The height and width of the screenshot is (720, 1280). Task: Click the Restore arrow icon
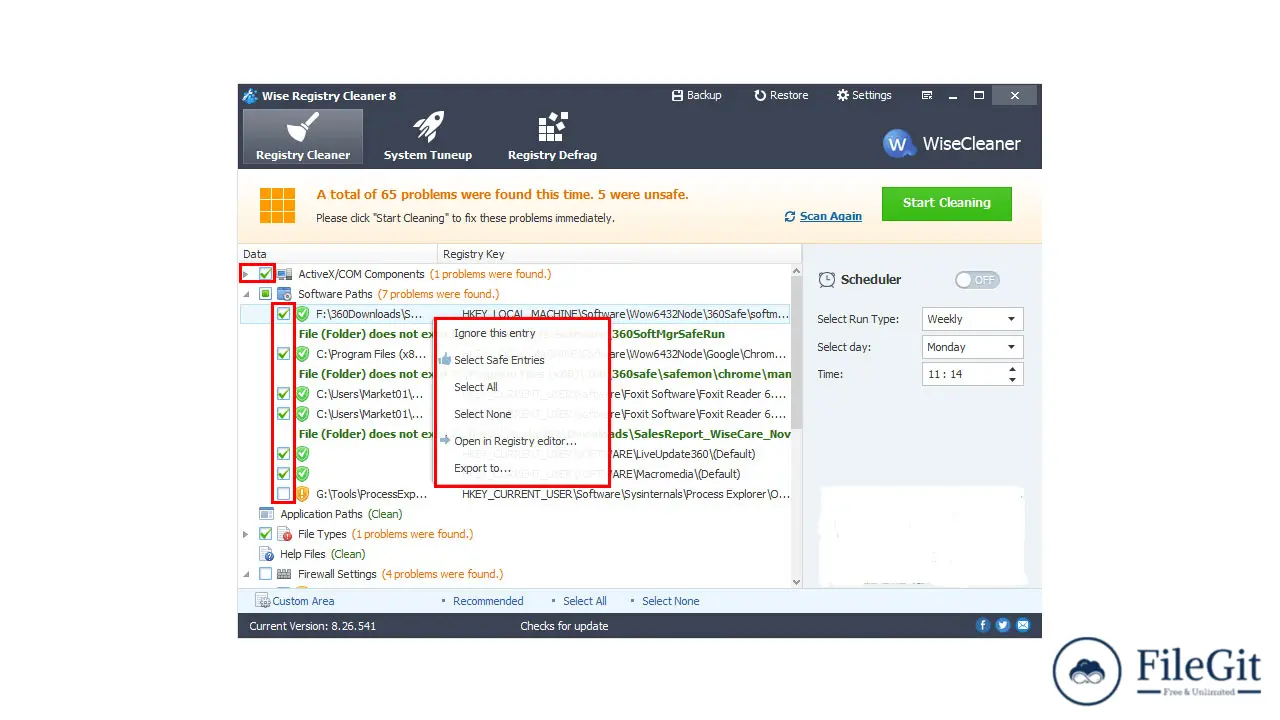[x=760, y=95]
